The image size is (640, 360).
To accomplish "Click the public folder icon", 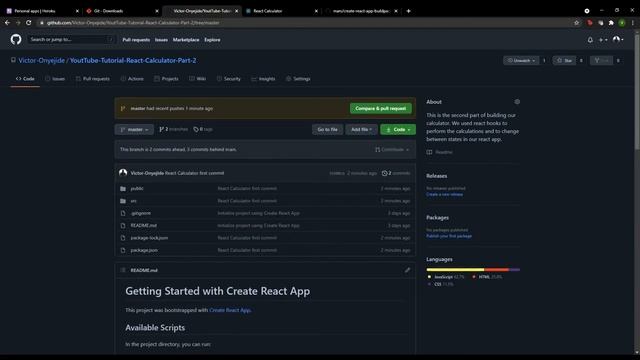I will (123, 189).
